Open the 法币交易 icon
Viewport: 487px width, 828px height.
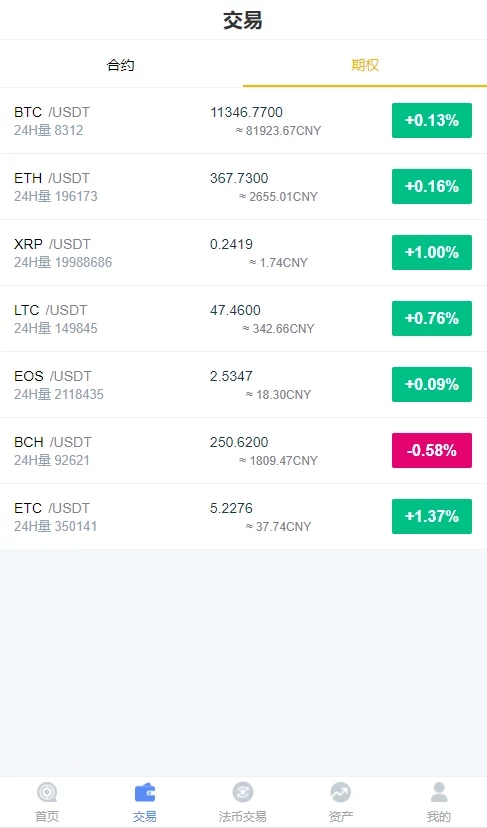tap(242, 793)
